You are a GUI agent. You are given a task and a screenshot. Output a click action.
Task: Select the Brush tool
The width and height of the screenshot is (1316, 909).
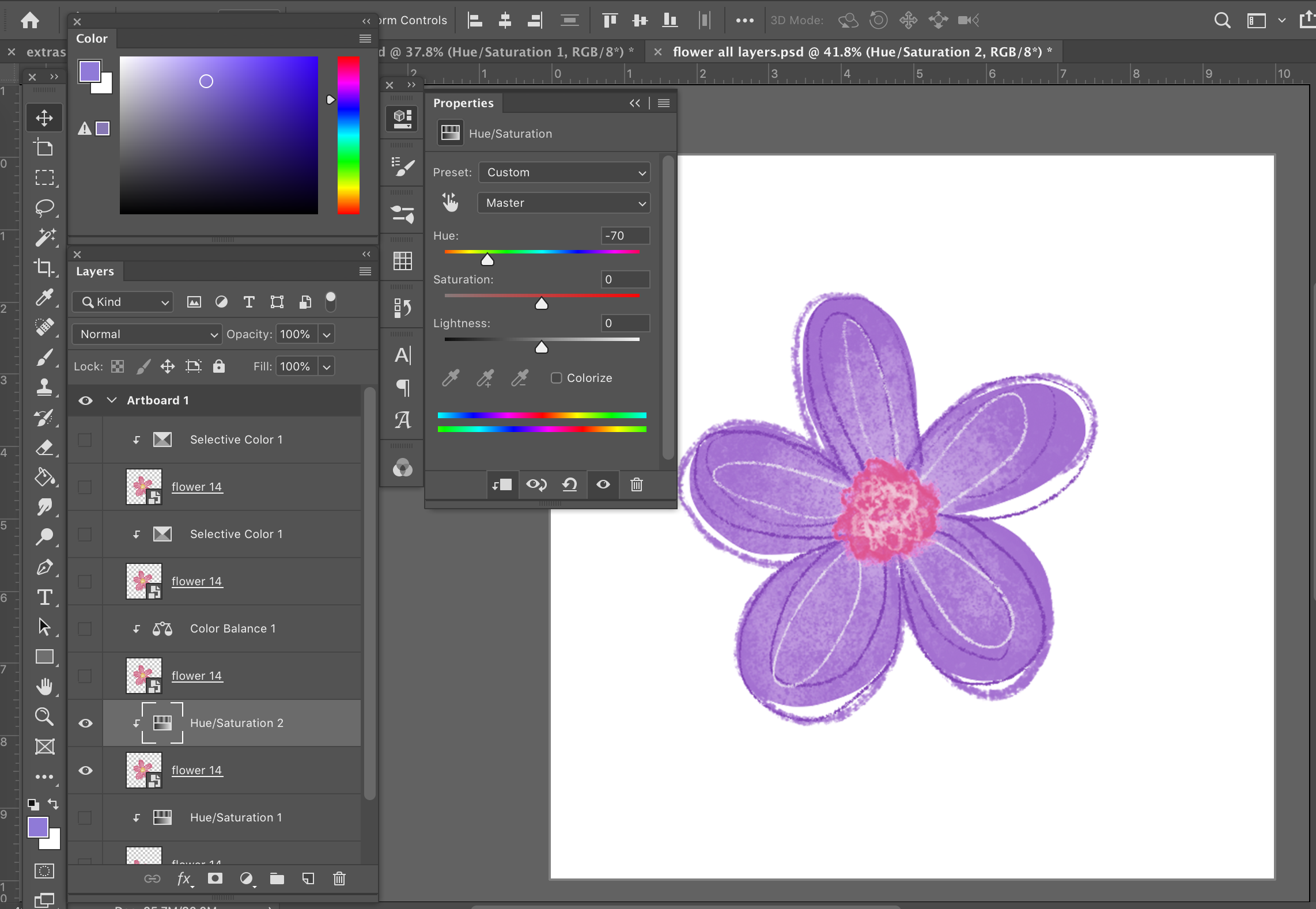click(44, 357)
